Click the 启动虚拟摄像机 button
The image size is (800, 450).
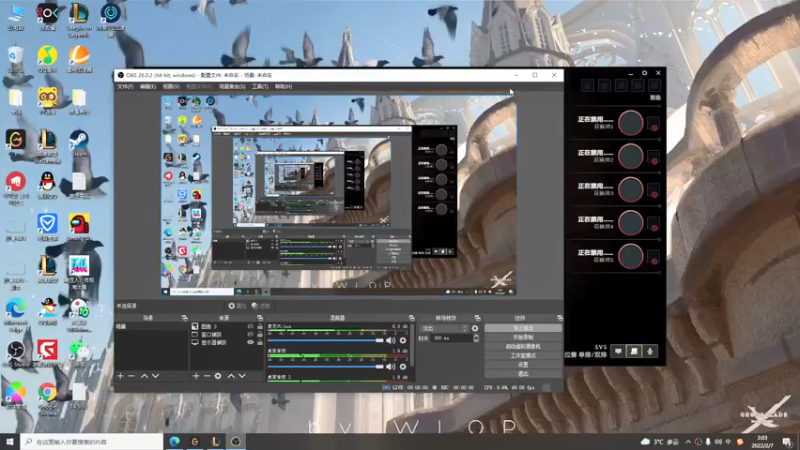523,346
